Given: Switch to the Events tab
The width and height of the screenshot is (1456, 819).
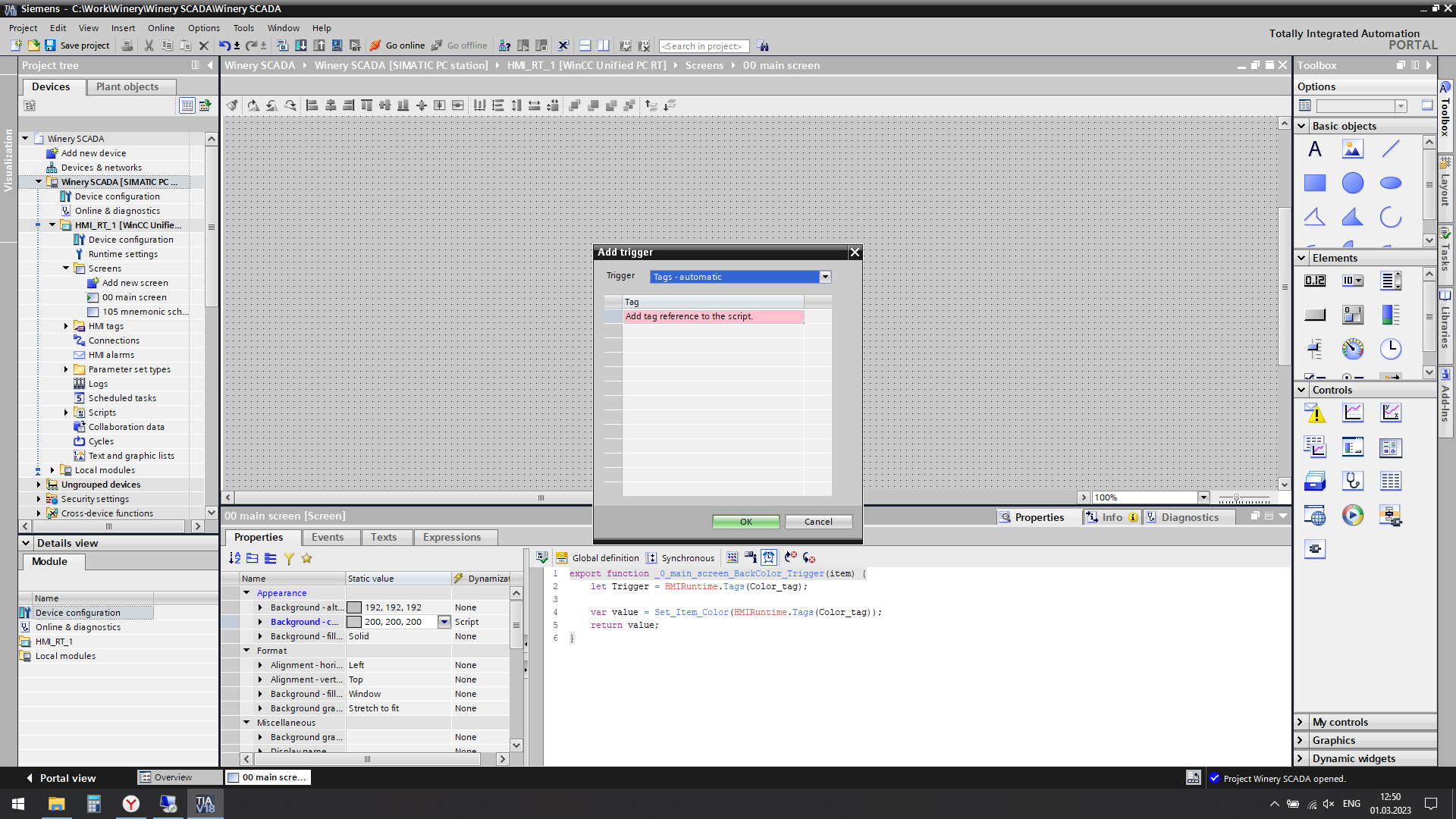Looking at the screenshot, I should (327, 537).
